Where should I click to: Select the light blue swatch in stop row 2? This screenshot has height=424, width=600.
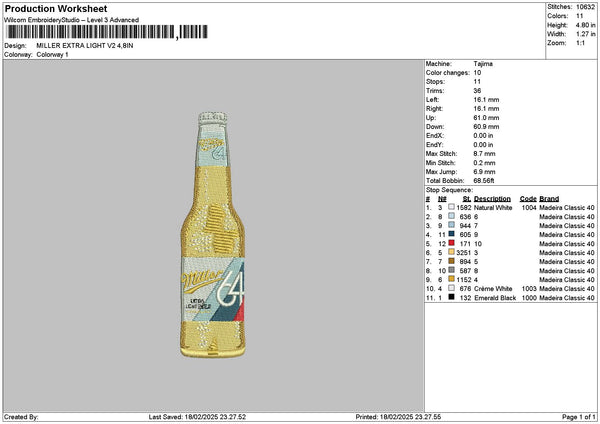(x=452, y=217)
